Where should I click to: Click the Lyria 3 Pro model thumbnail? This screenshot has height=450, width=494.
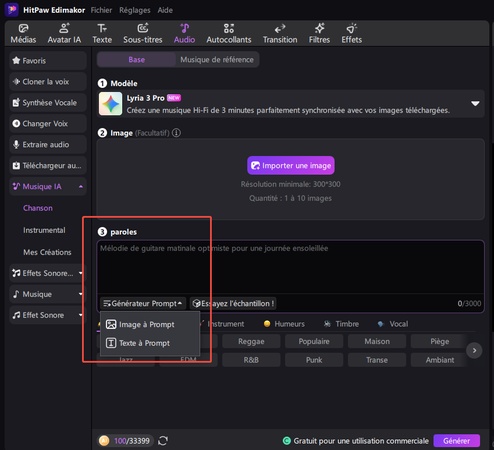tap(110, 104)
